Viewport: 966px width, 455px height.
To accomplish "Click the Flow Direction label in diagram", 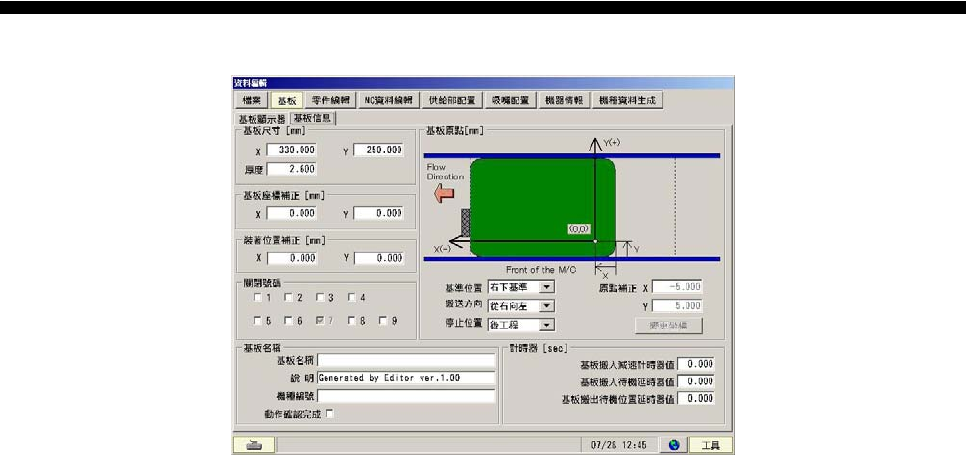I will [444, 171].
